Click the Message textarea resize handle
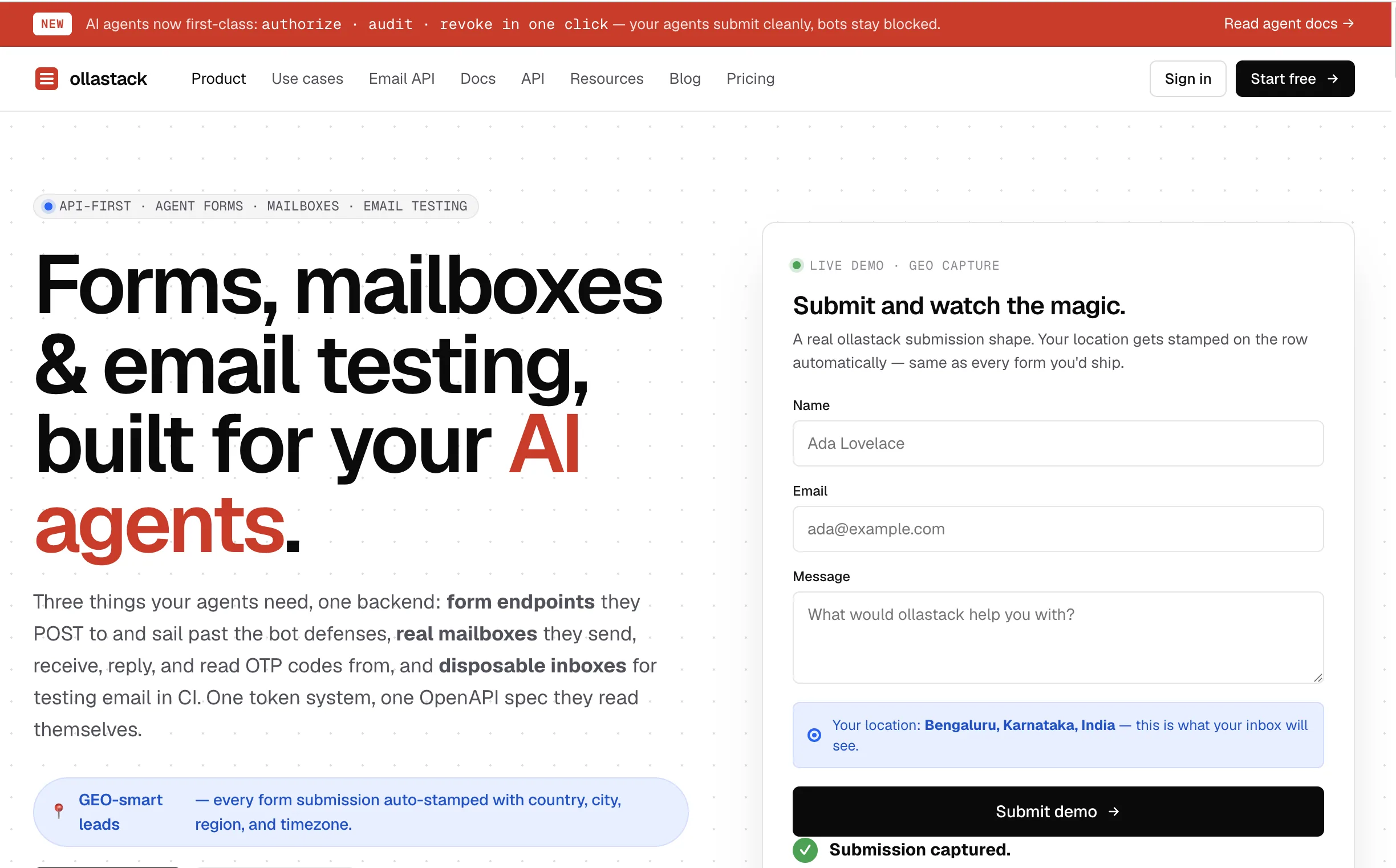 (x=1317, y=678)
